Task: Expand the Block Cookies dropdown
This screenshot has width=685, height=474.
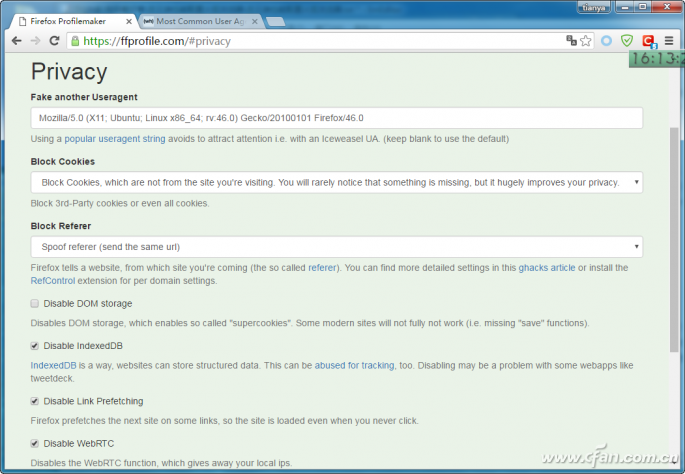Action: point(336,183)
